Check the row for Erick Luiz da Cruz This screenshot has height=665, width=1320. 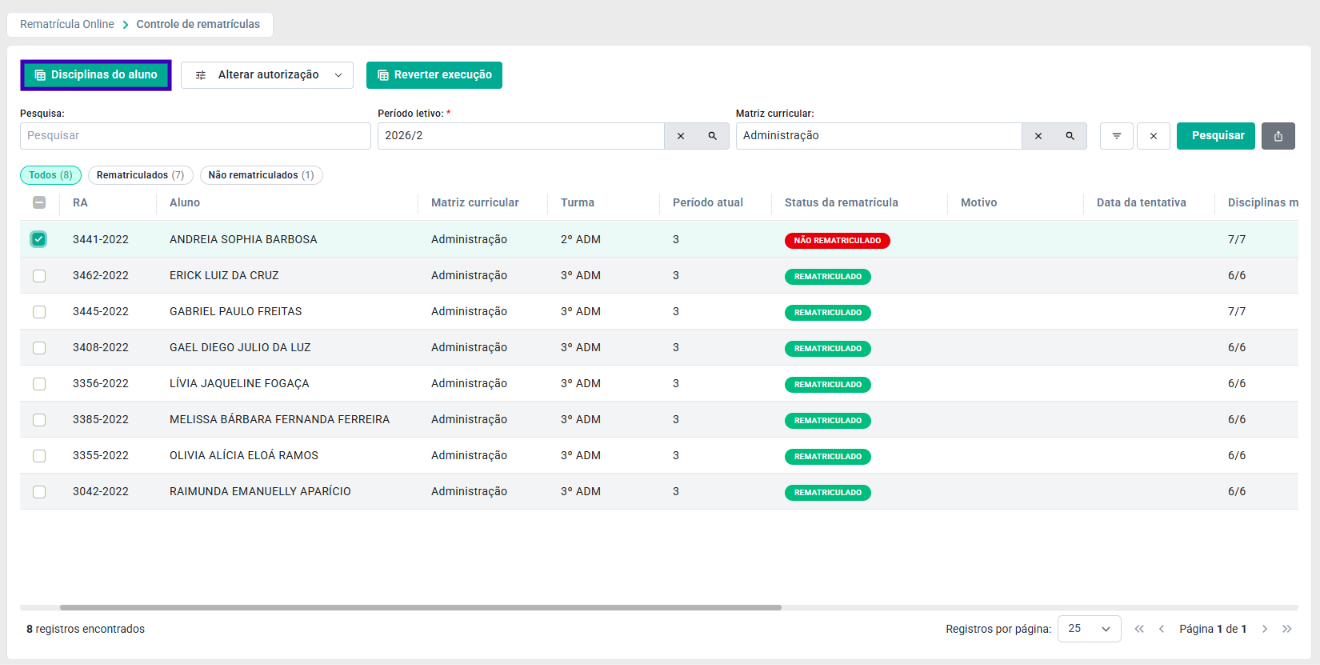pos(39,276)
